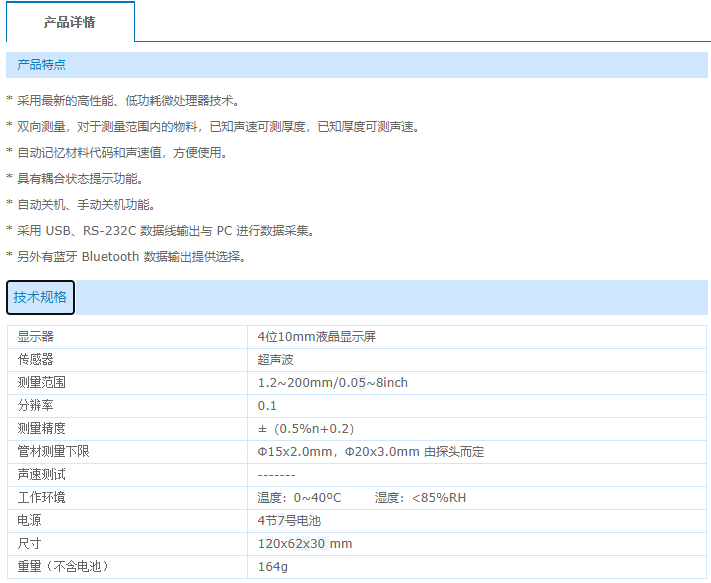This screenshot has height=583, width=711.
Task: Click the 产品特点 section header
Action: coord(42,65)
